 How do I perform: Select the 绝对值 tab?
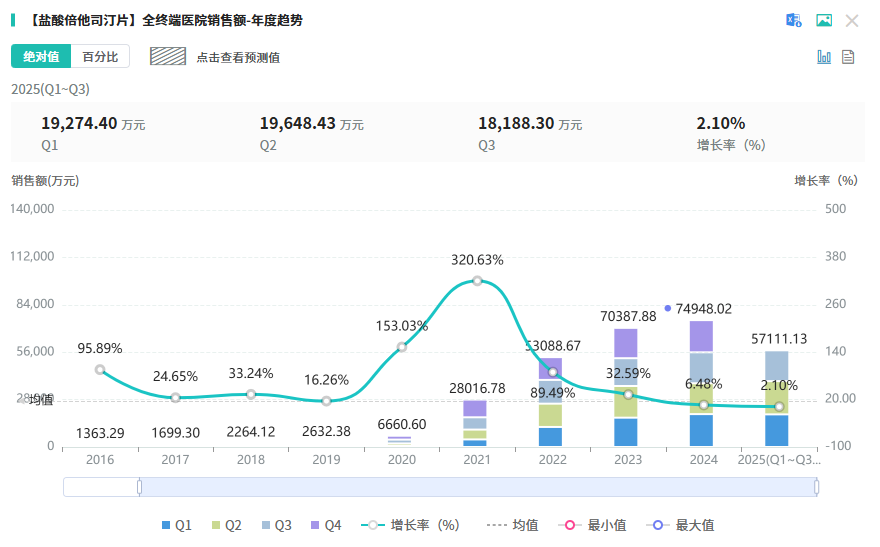pos(41,57)
